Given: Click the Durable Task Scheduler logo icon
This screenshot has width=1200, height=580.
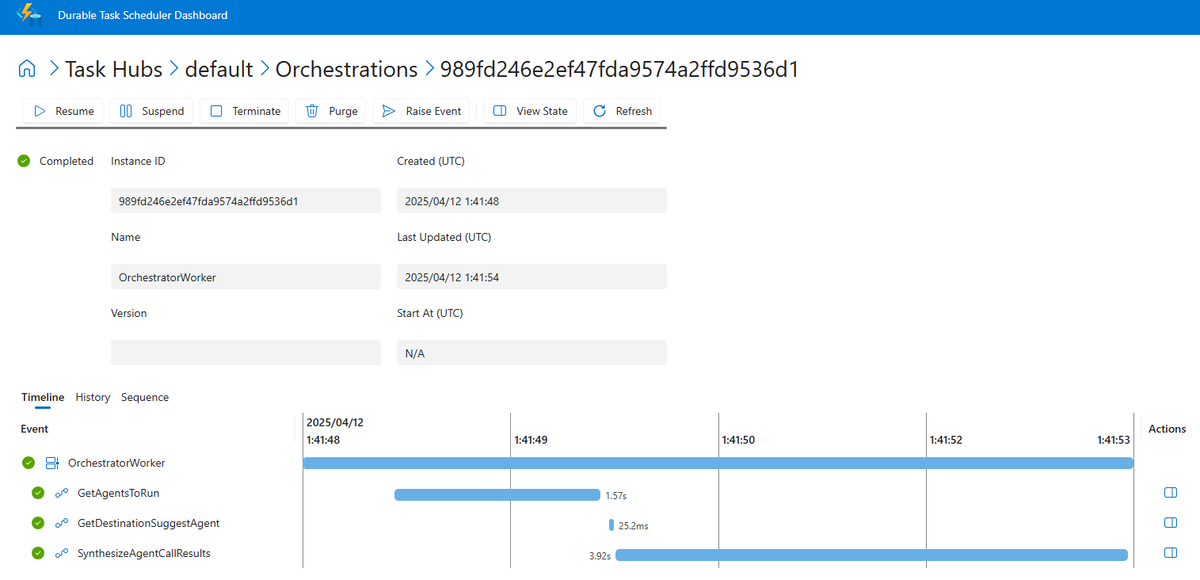Looking at the screenshot, I should (30, 15).
